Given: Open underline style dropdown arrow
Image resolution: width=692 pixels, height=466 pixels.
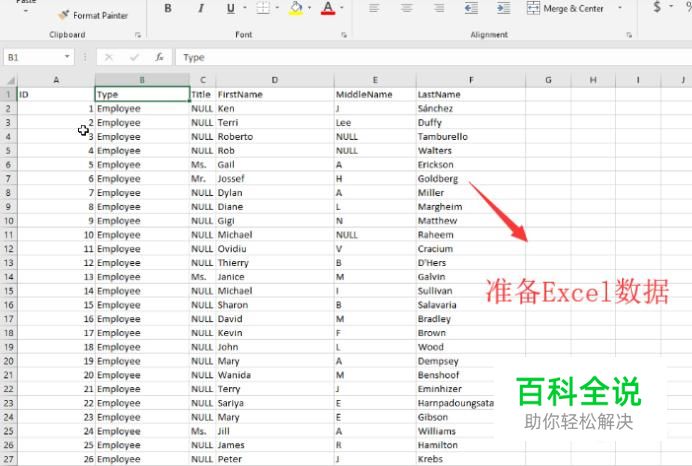Looking at the screenshot, I should point(244,8).
